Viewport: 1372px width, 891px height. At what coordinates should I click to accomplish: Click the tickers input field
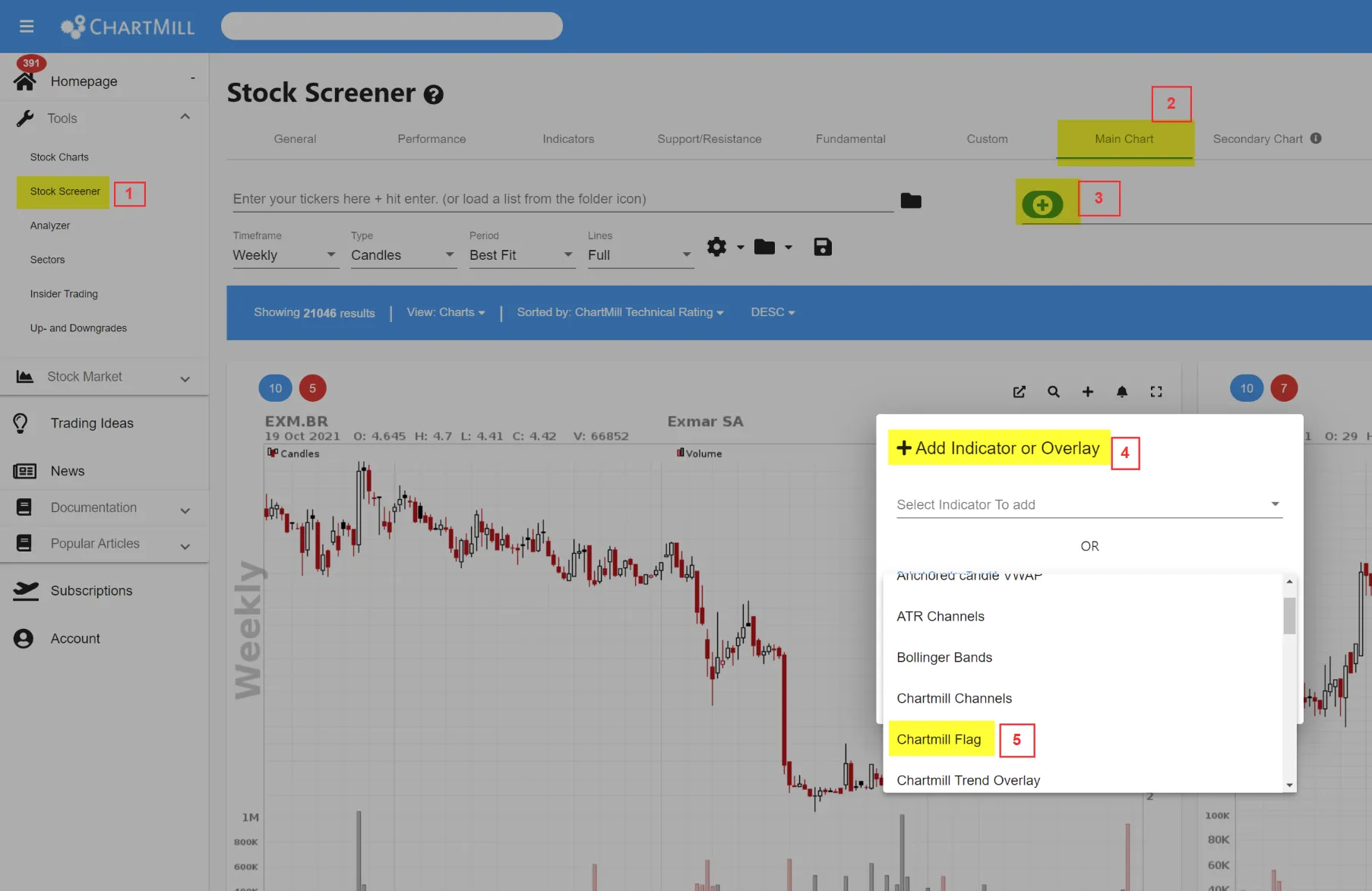point(563,199)
